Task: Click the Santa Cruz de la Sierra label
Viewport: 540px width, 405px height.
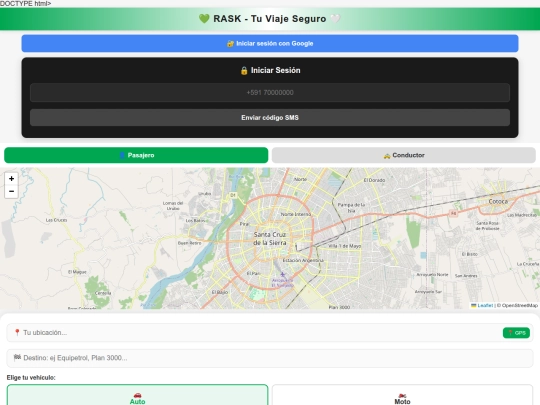Action: (x=270, y=239)
